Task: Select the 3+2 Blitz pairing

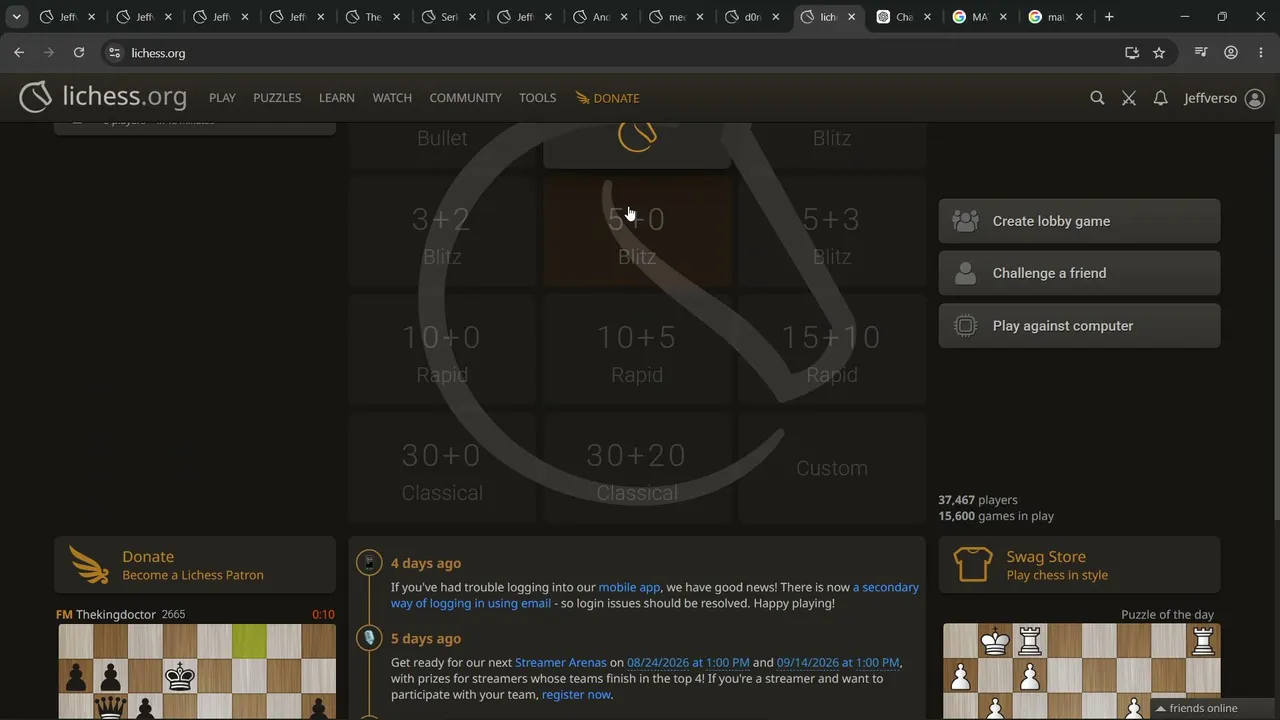Action: coord(442,232)
